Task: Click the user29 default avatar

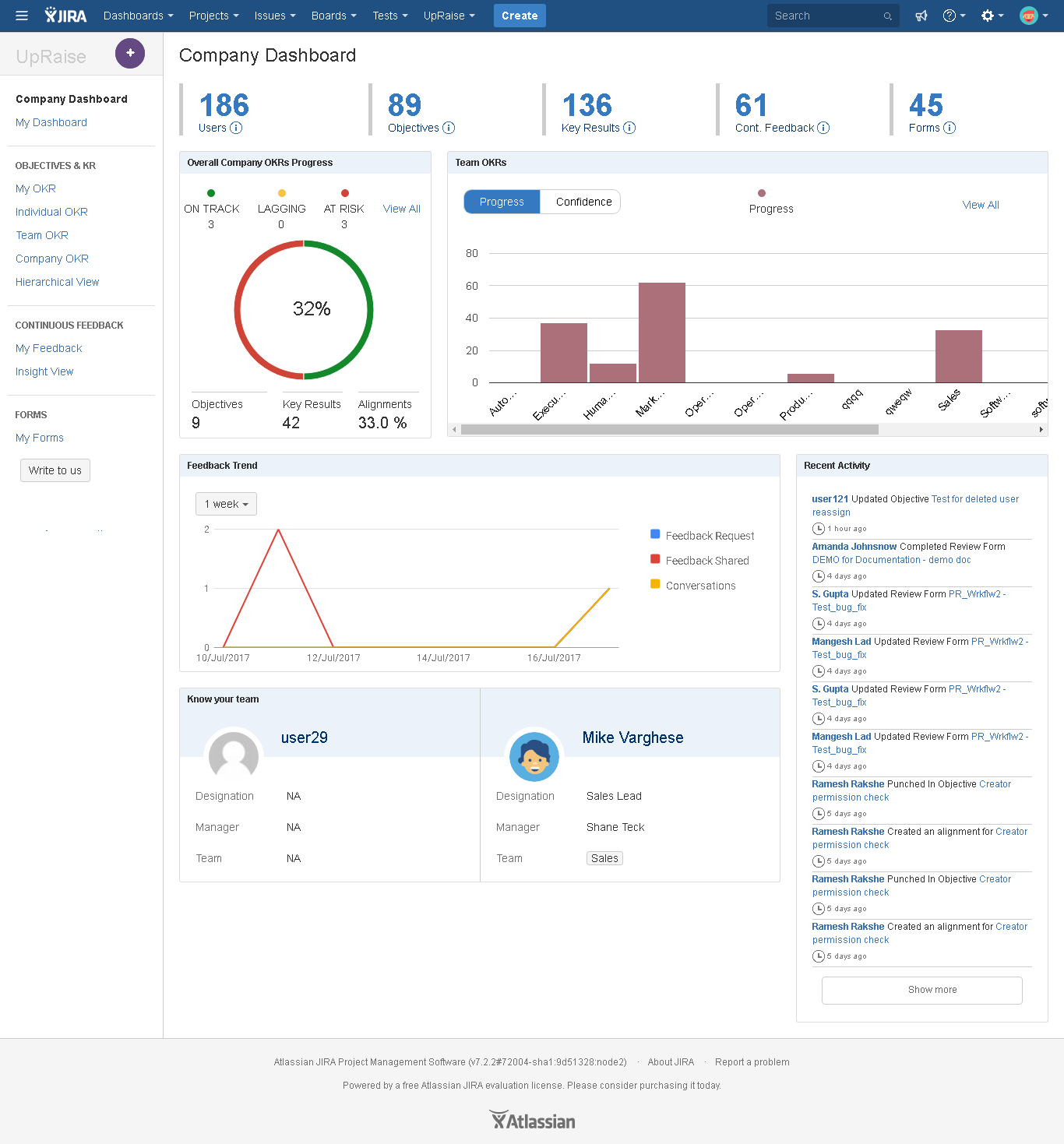Action: [234, 756]
